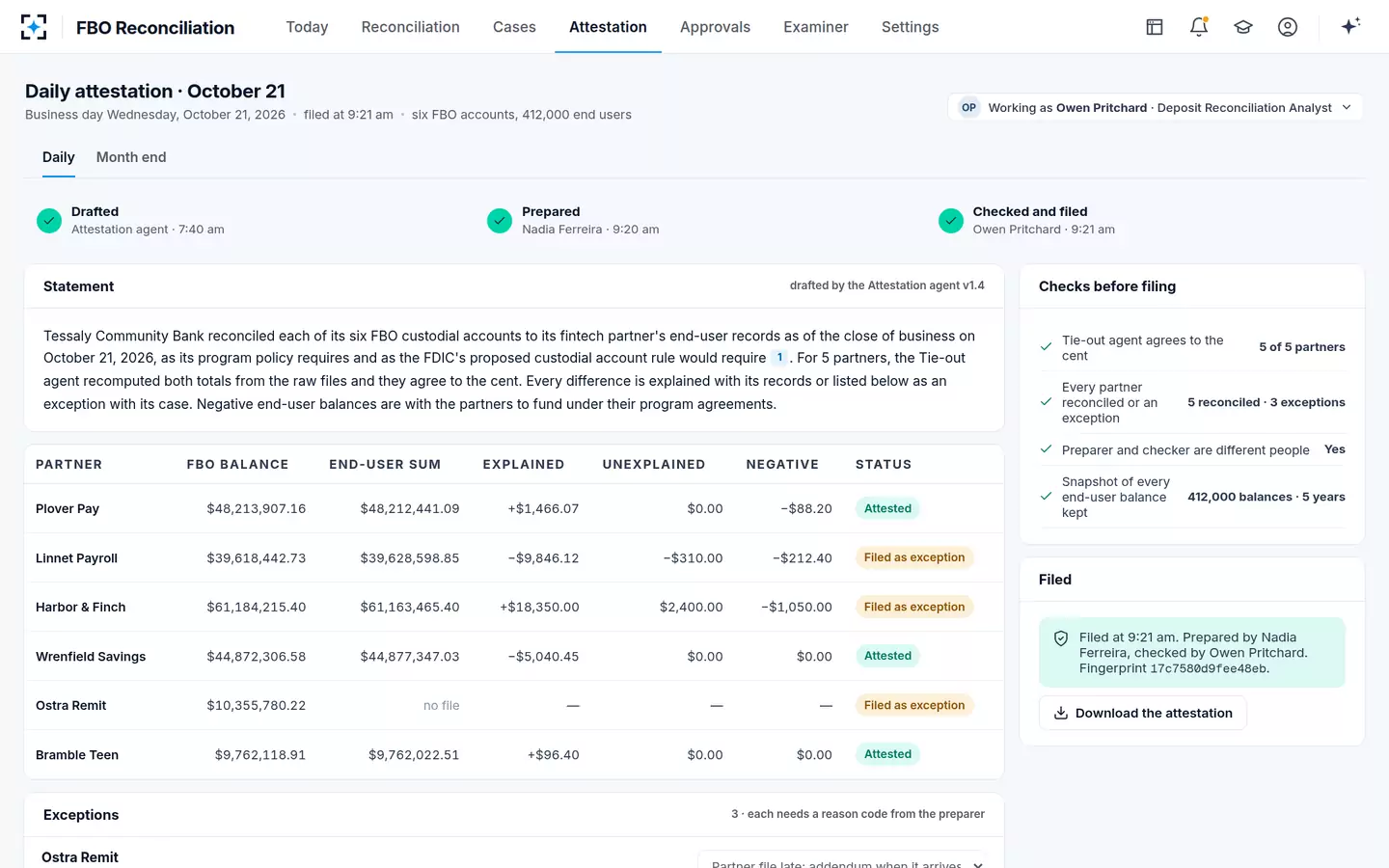The width and height of the screenshot is (1389, 868).
Task: Click Wrenfield Savings FBO balance $44,872,306.58
Action: pos(256,657)
